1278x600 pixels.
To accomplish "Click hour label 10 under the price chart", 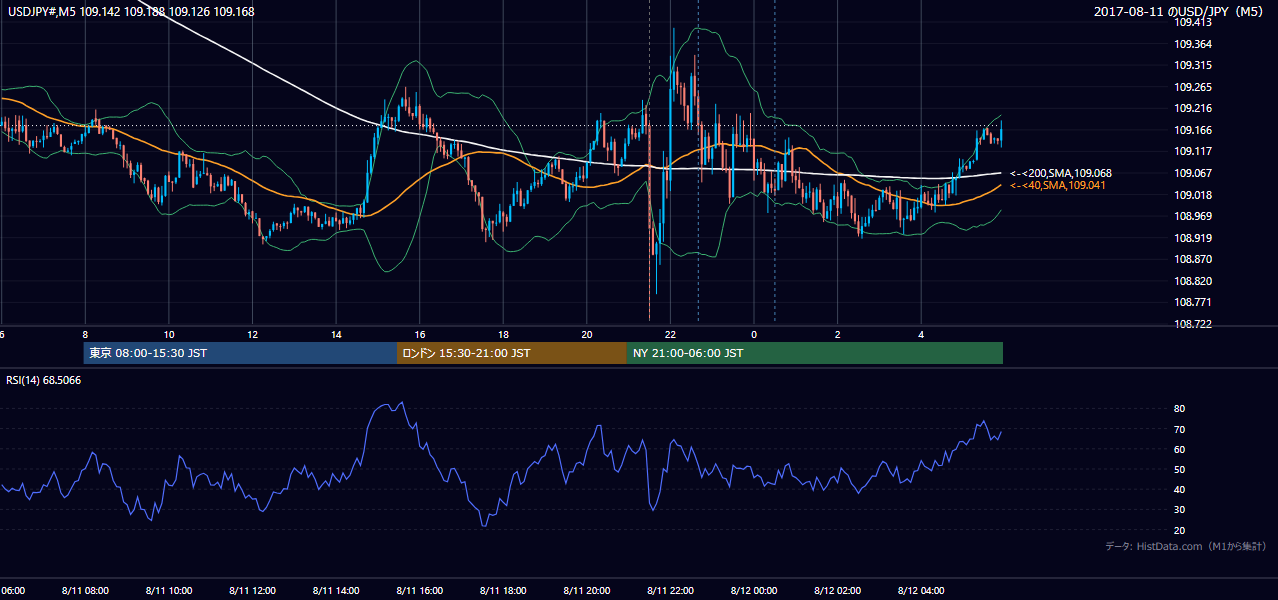I will [x=169, y=335].
